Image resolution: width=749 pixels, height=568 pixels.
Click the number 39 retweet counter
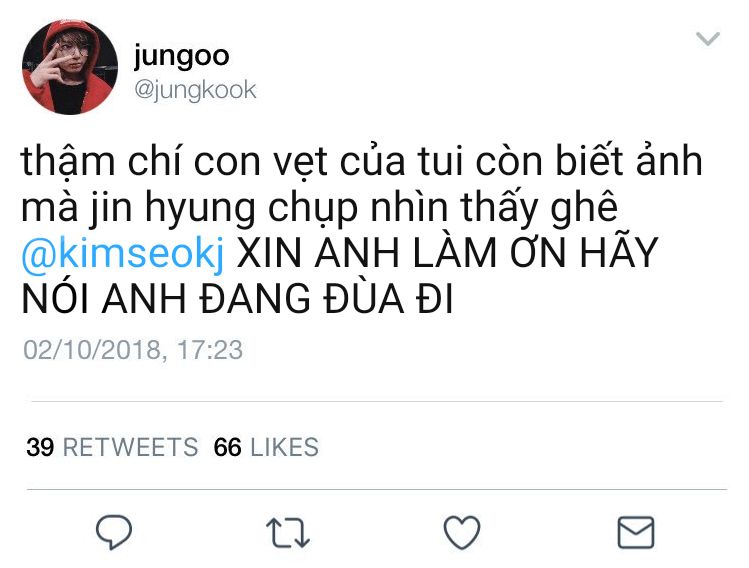tap(40, 447)
